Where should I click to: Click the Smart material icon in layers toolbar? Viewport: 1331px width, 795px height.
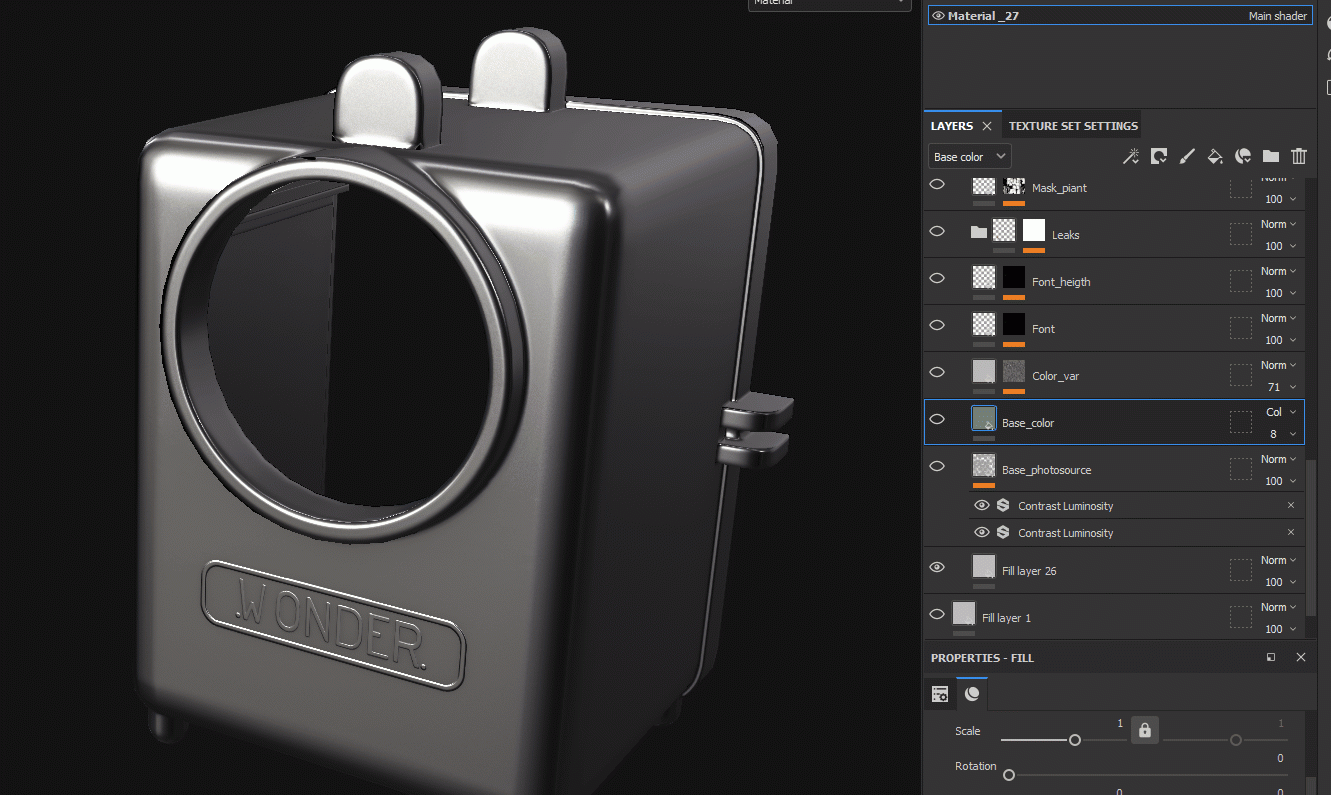pos(1243,156)
